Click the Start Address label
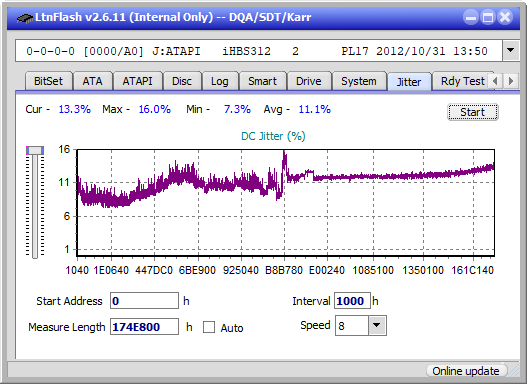The width and height of the screenshot is (527, 384). 69,301
